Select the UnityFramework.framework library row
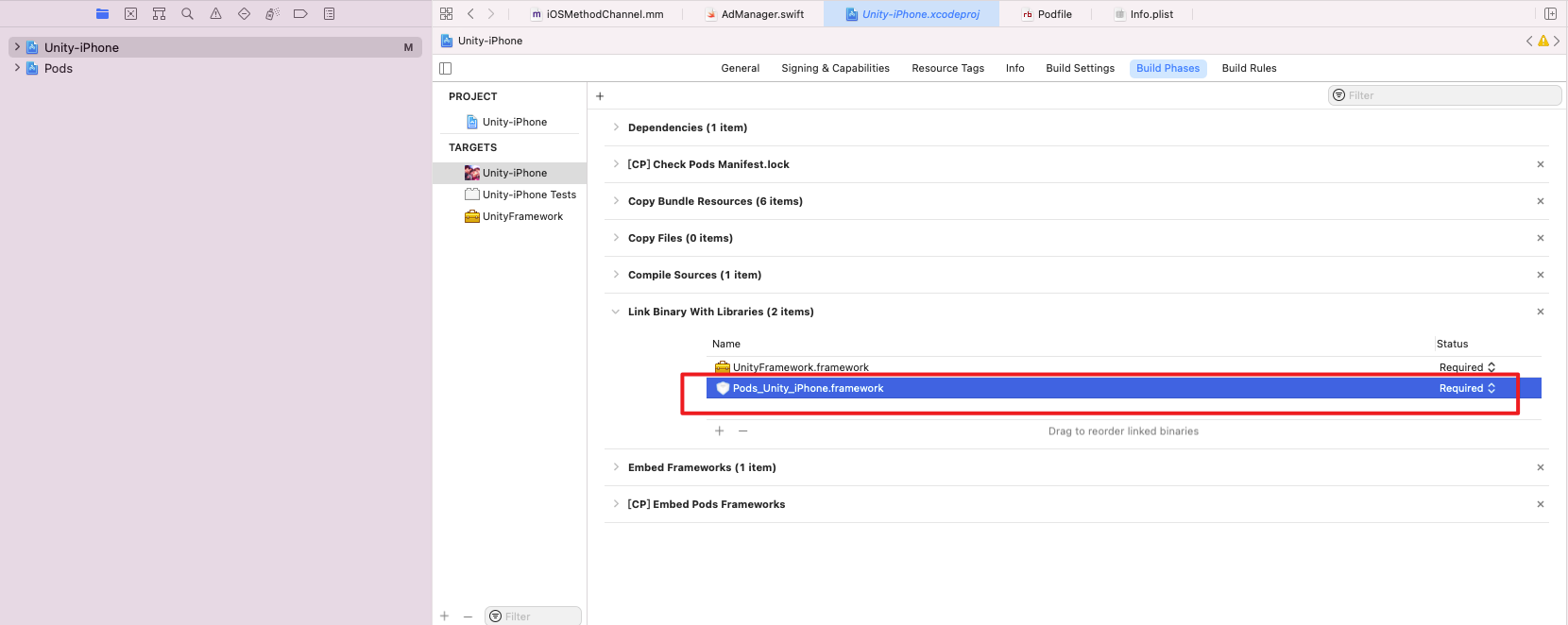1568x625 pixels. [x=1124, y=367]
